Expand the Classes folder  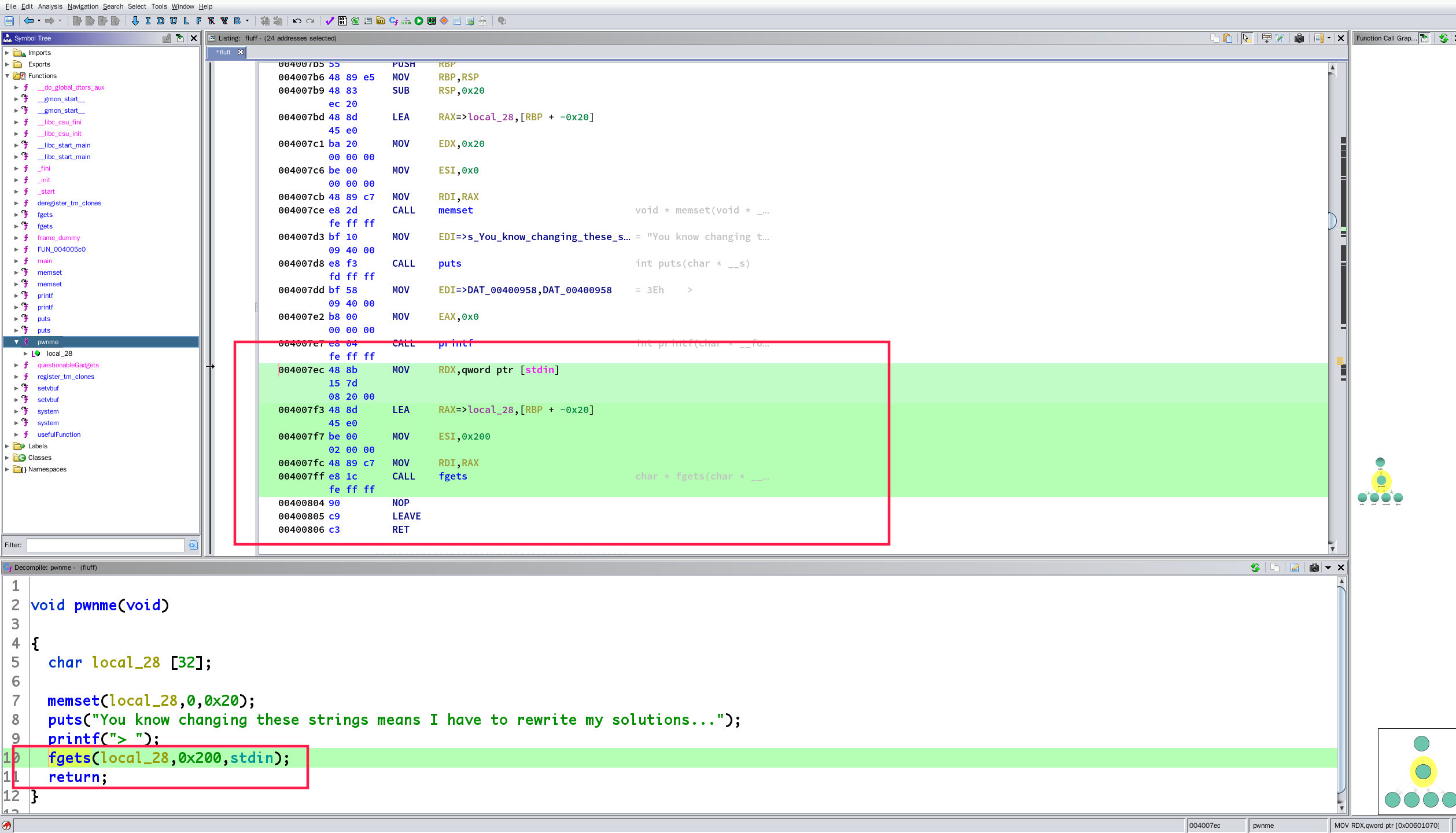(7, 458)
